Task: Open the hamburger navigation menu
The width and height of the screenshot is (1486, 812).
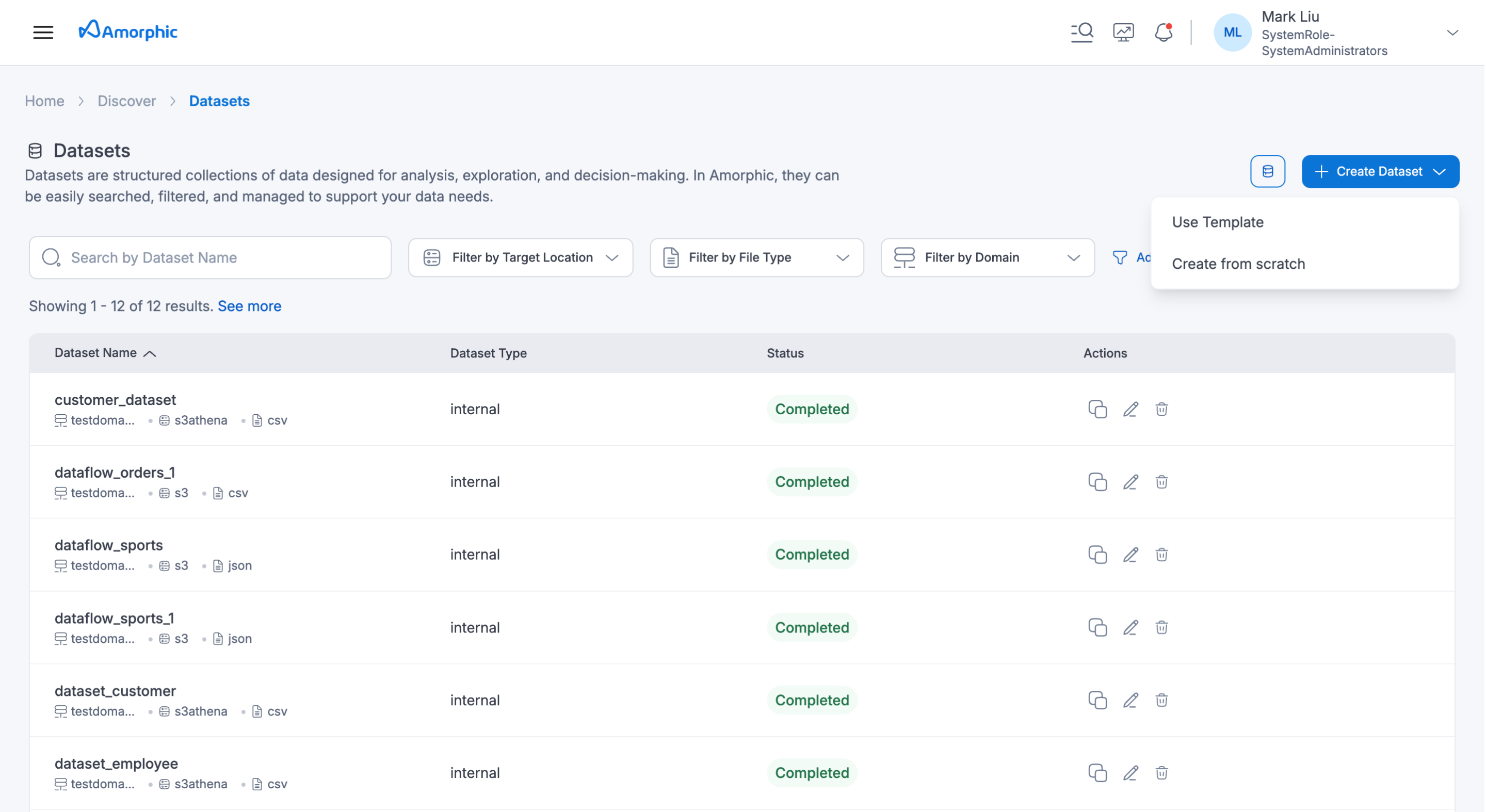Action: click(x=43, y=33)
